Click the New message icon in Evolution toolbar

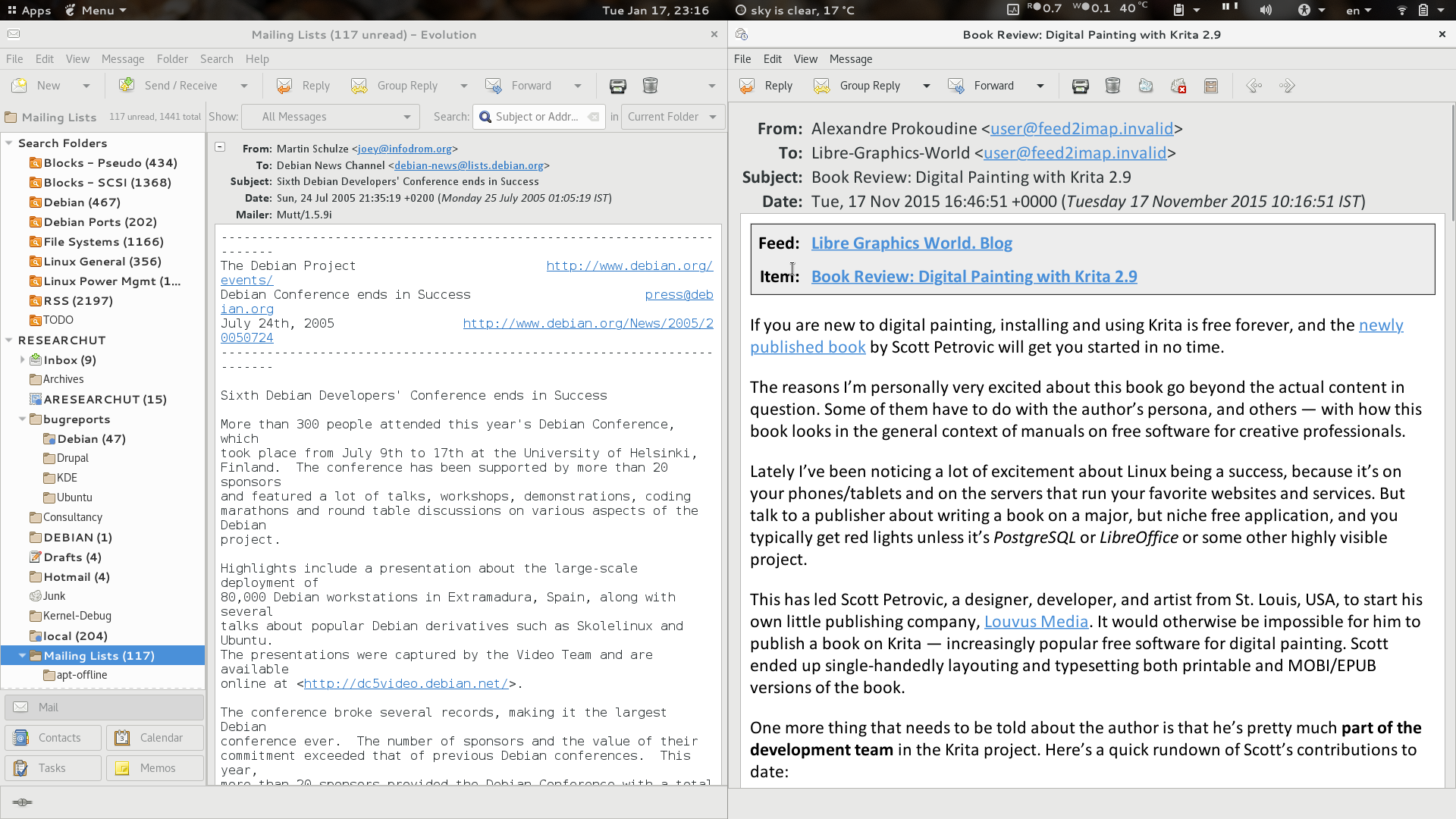pyautogui.click(x=20, y=86)
